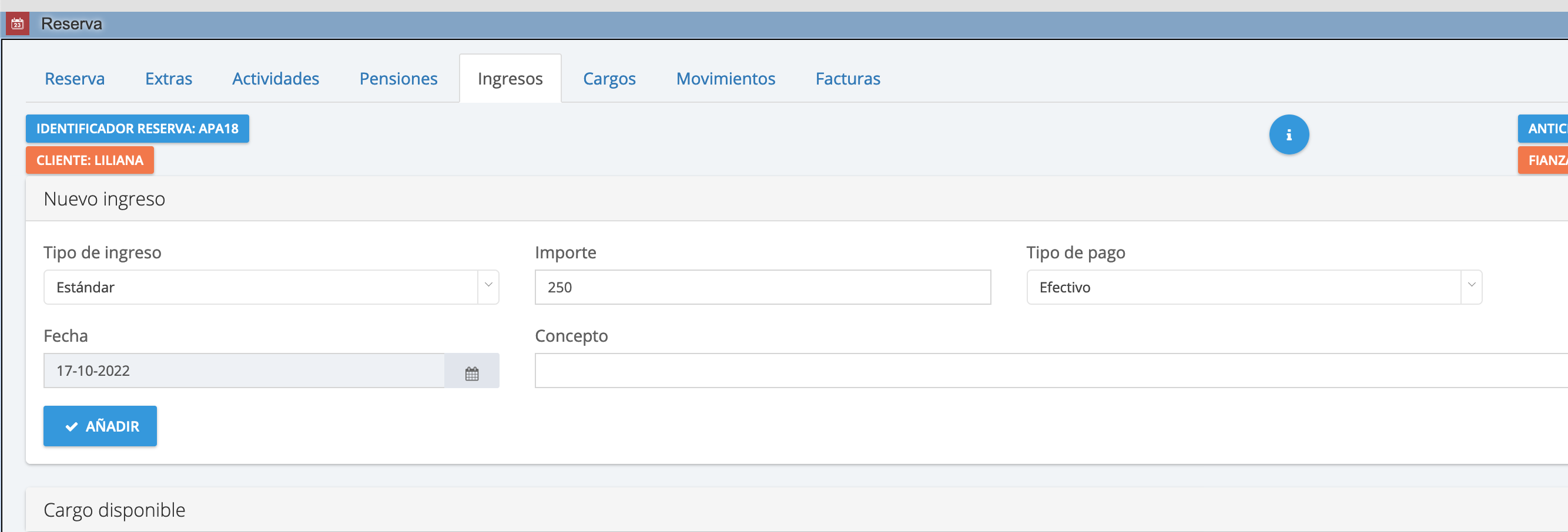Open the Extras tab
This screenshot has width=1568, height=532.
(169, 79)
